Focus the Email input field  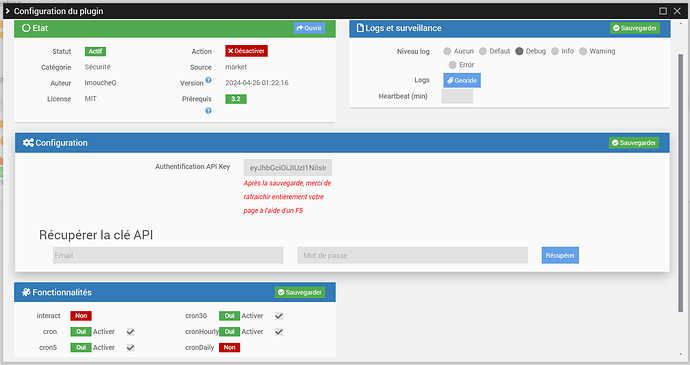168,255
